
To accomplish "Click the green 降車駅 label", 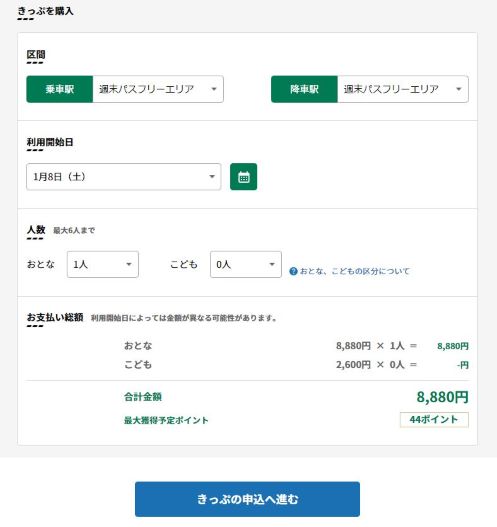I will (x=304, y=89).
